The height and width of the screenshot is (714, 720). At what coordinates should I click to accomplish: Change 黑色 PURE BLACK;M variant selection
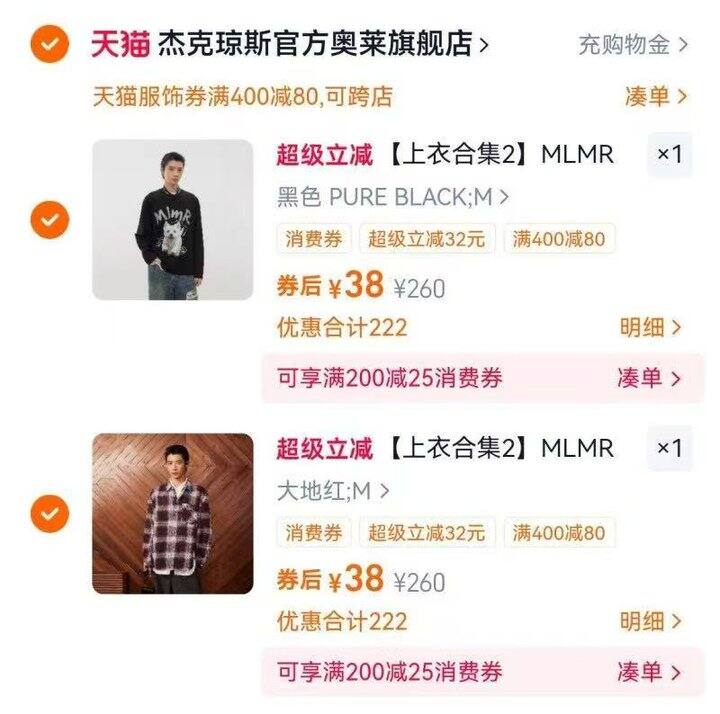(x=392, y=197)
